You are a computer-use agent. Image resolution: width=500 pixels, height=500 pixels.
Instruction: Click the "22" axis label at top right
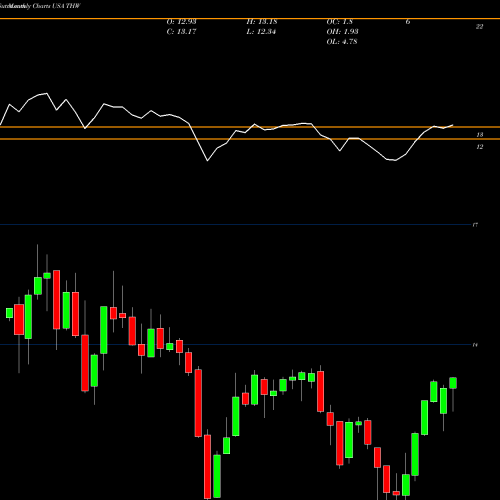(479, 27)
